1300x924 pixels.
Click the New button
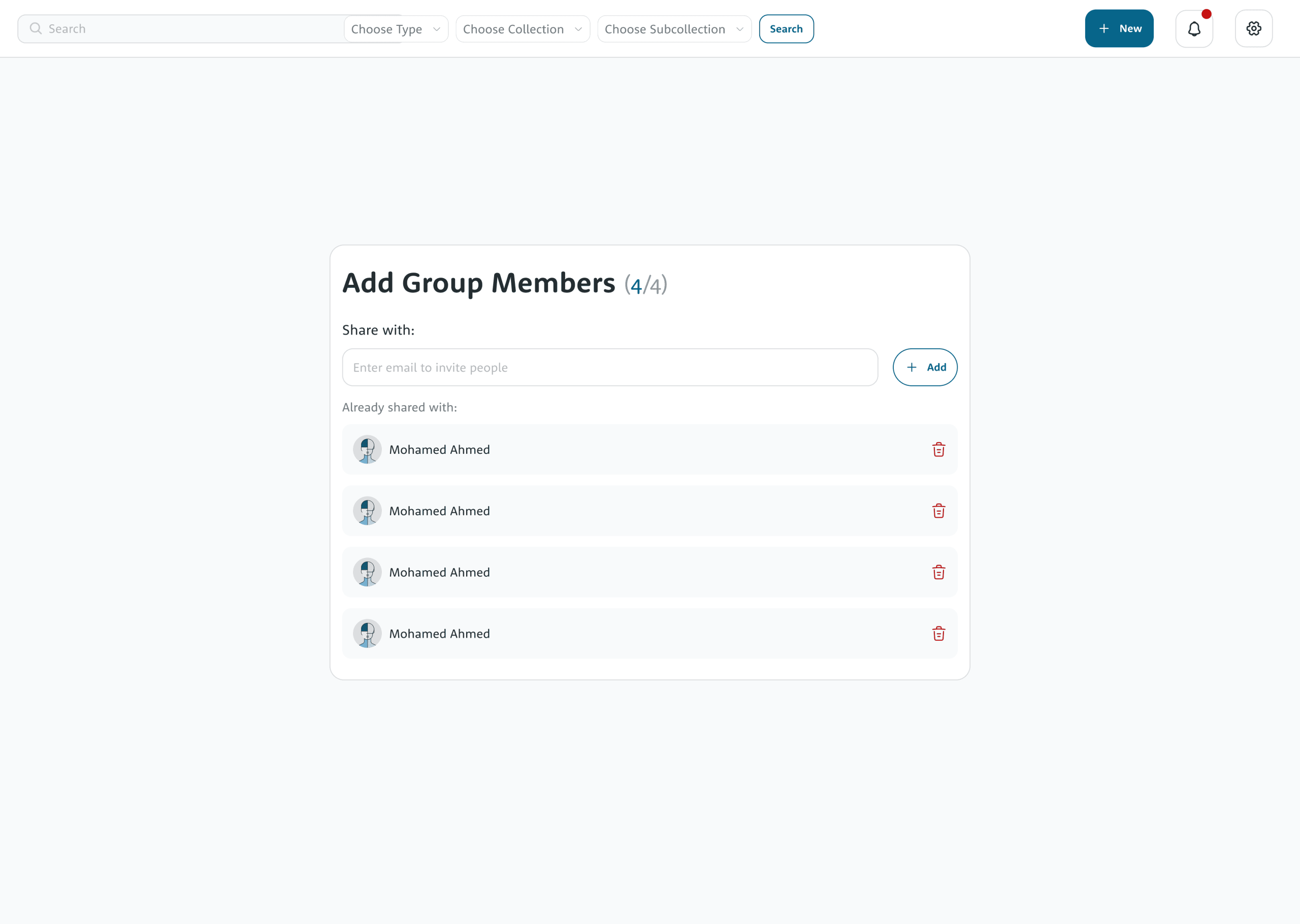[1119, 28]
